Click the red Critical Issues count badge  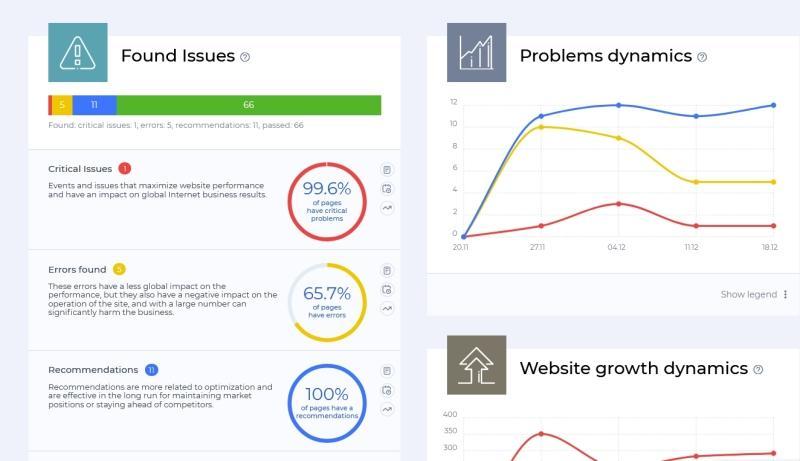tap(124, 168)
